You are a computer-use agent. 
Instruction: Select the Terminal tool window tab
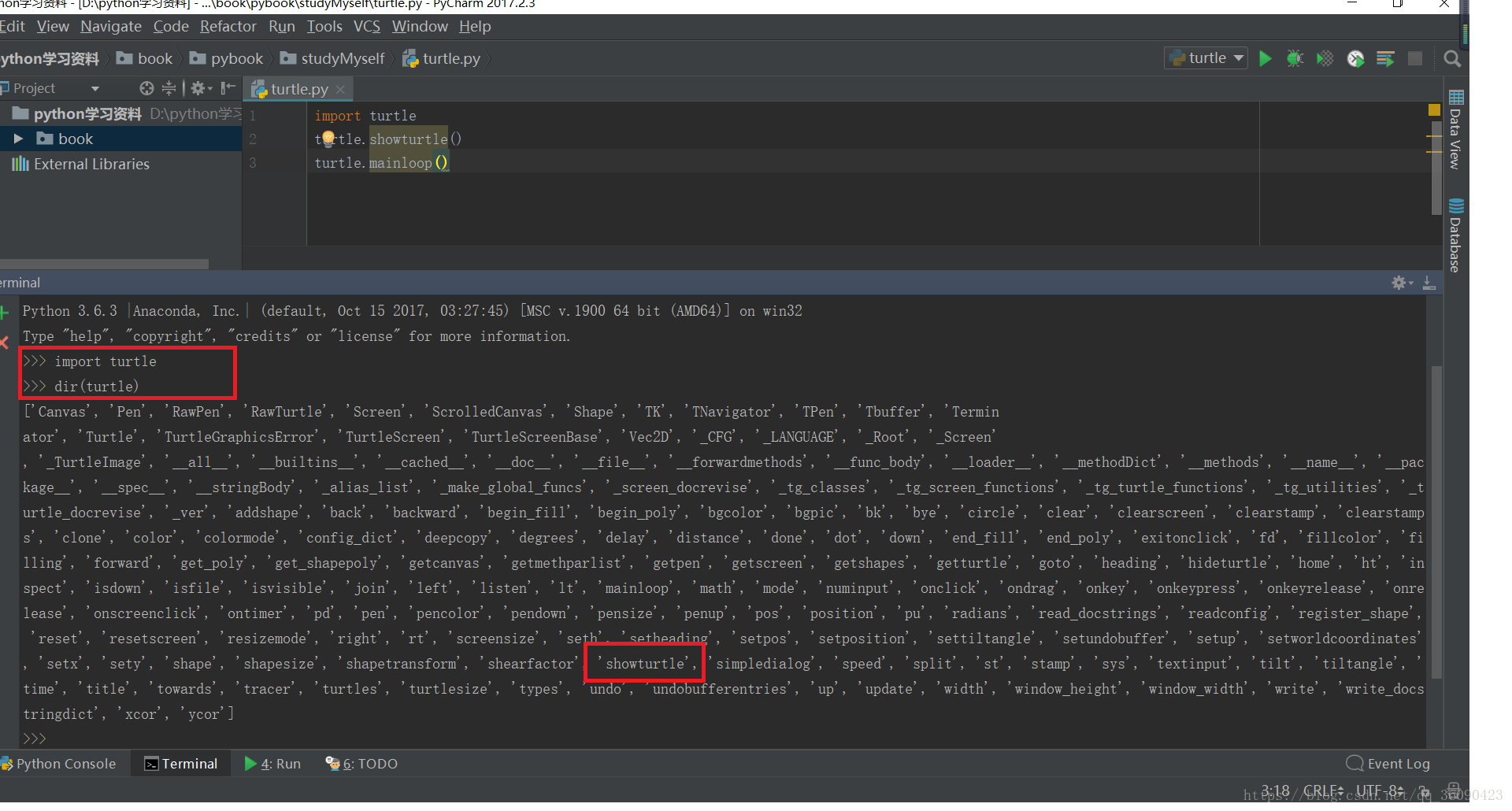181,764
